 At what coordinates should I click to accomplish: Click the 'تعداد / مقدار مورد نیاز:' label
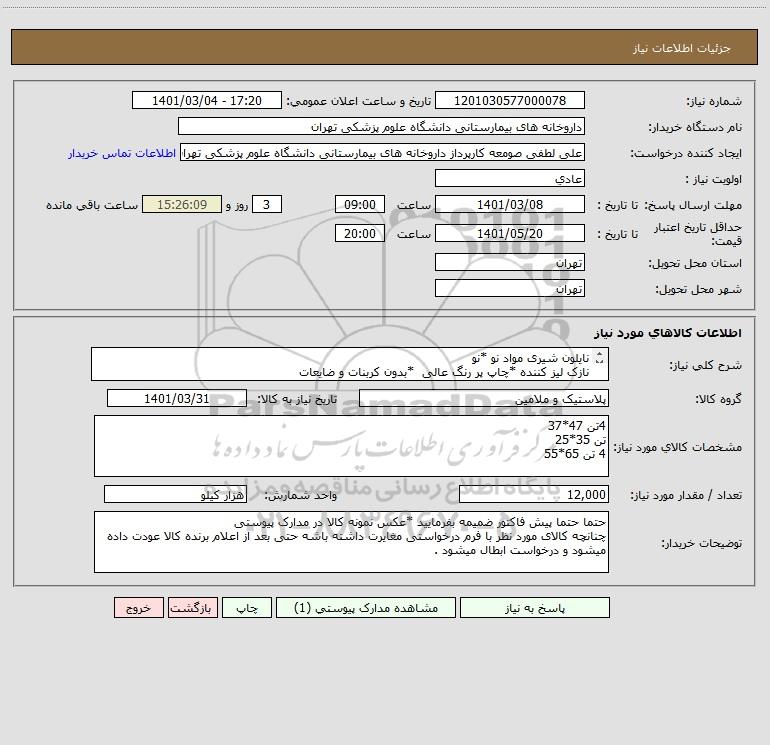[686, 495]
